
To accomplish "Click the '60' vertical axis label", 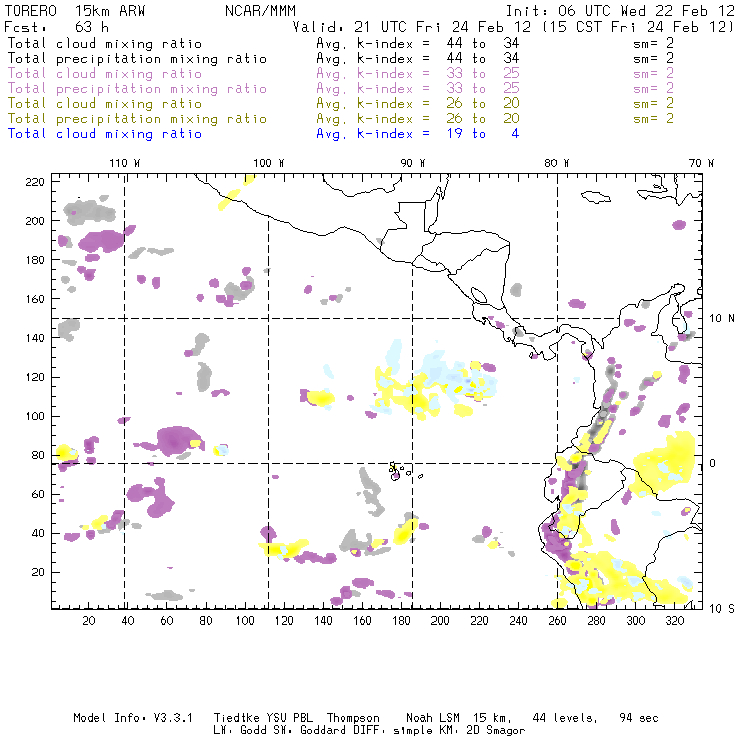I will click(x=38, y=494).
